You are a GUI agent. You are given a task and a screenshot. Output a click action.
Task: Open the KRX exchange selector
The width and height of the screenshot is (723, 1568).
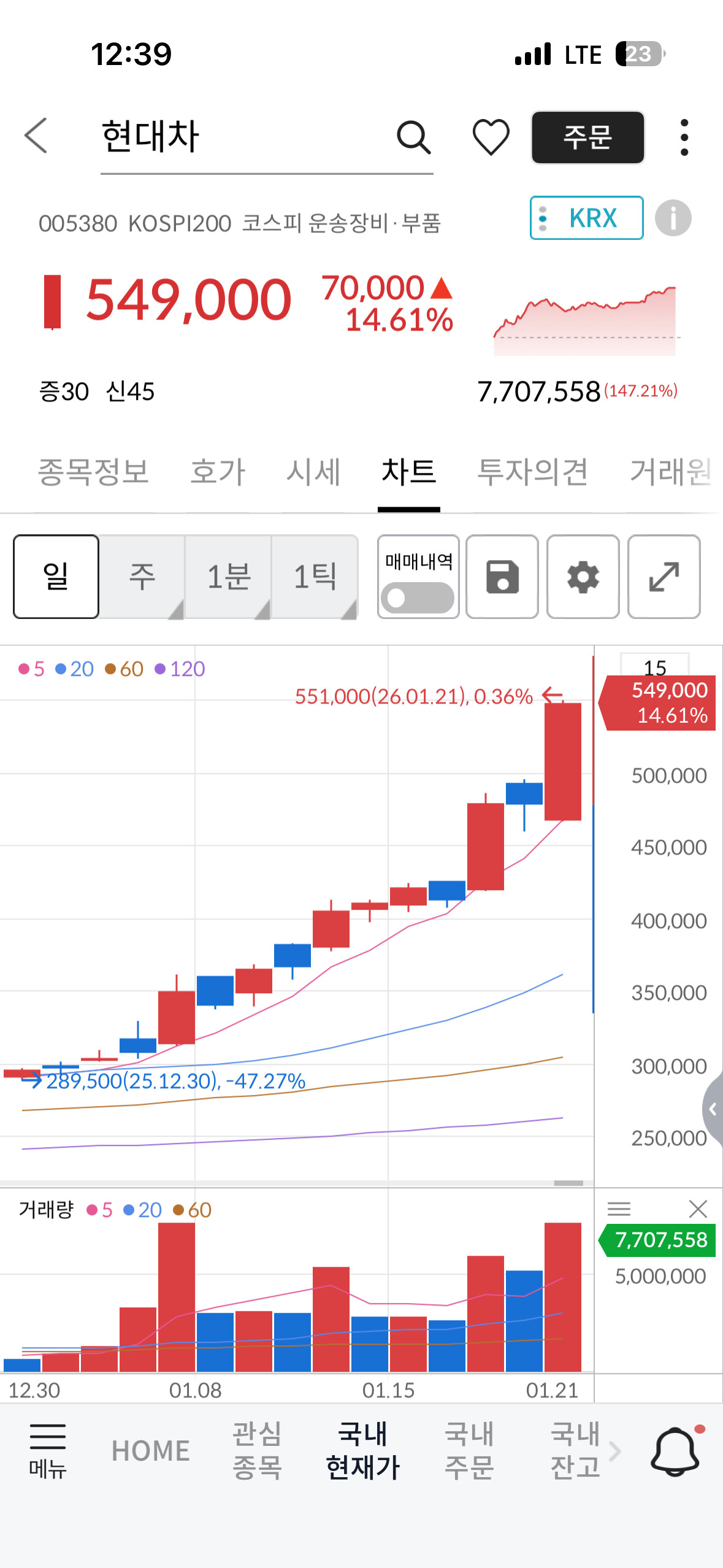click(586, 218)
